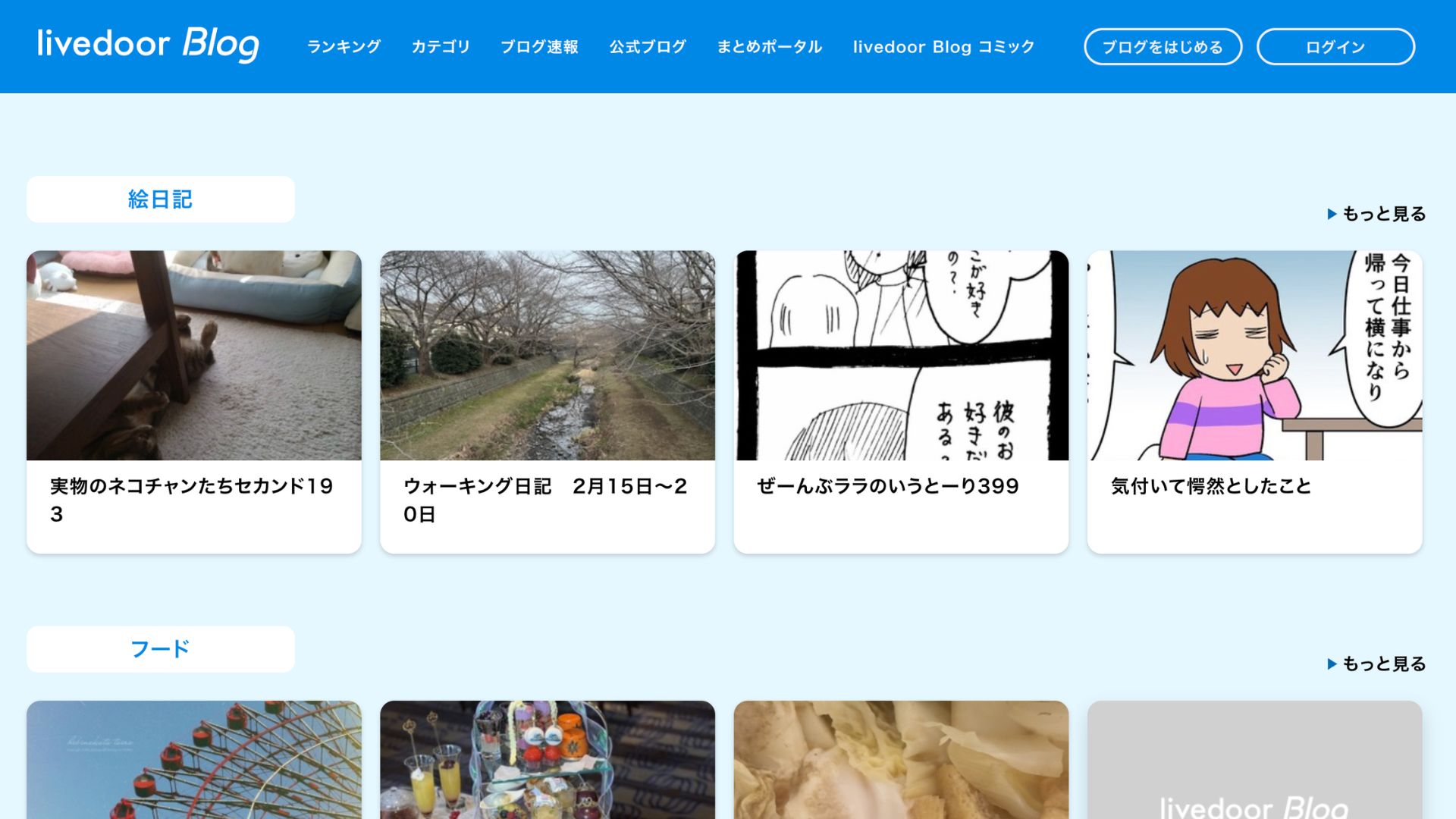The width and height of the screenshot is (1456, 819).
Task: Open the black-and-white manga thumbnail
Action: pos(901,355)
